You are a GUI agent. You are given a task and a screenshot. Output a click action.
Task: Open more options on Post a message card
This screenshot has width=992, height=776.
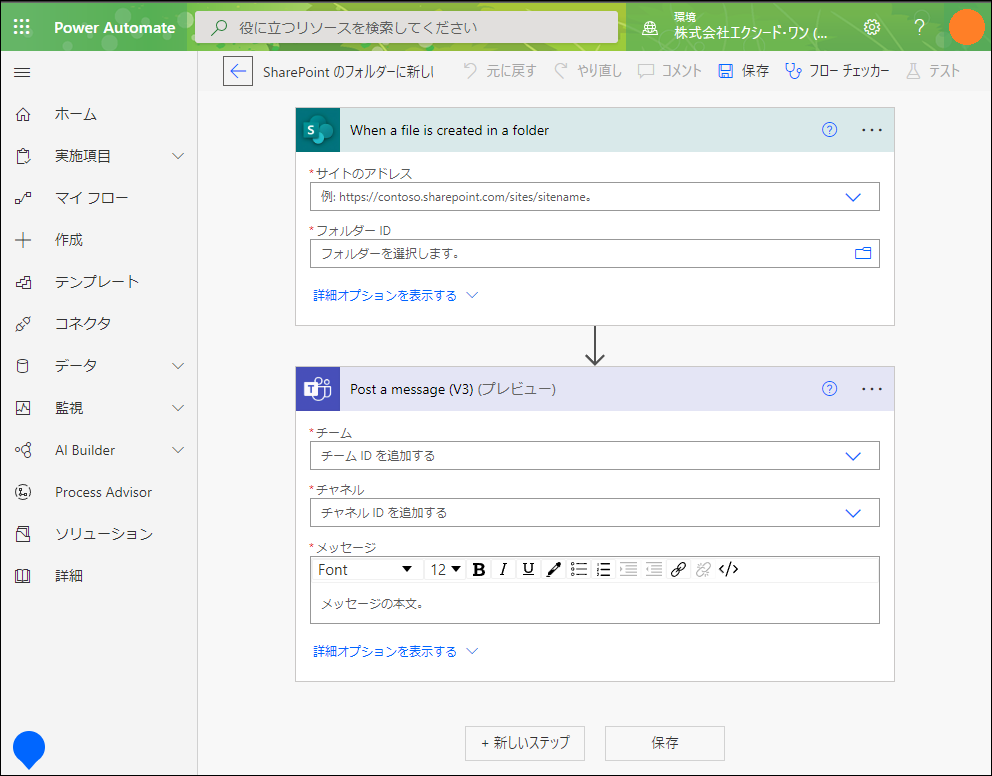click(x=872, y=389)
